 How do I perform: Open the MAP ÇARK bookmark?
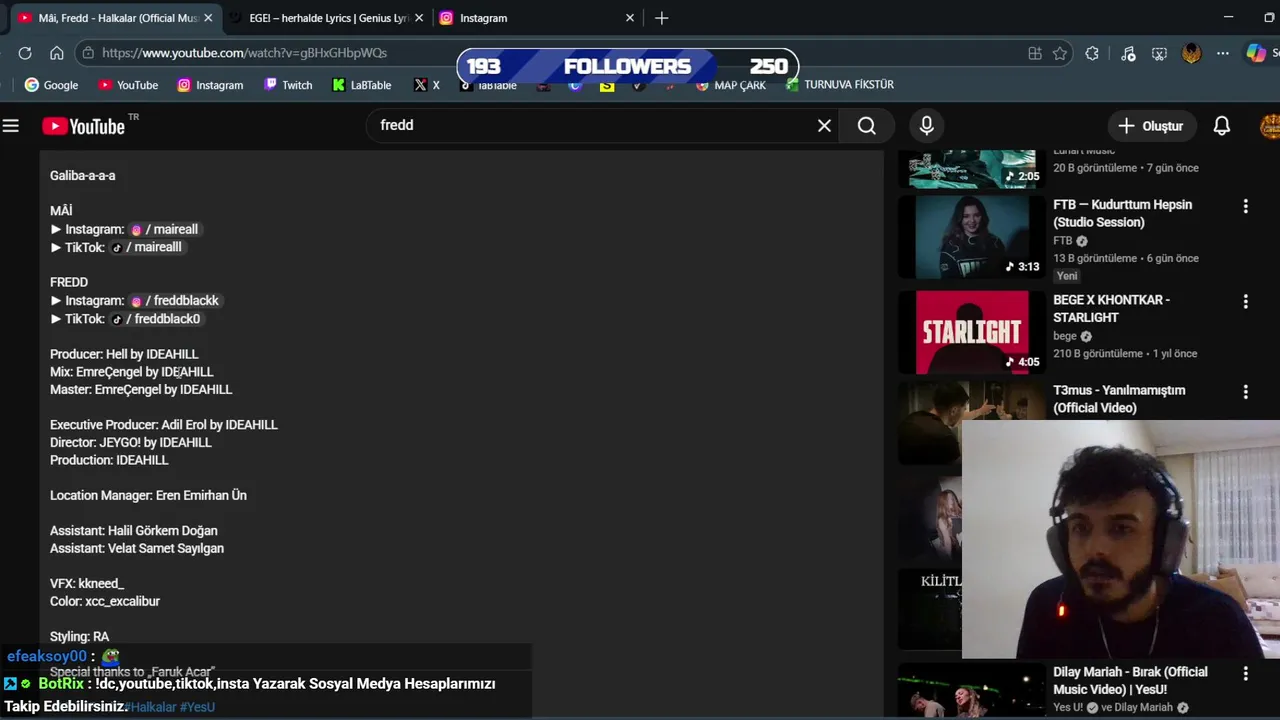(x=731, y=85)
